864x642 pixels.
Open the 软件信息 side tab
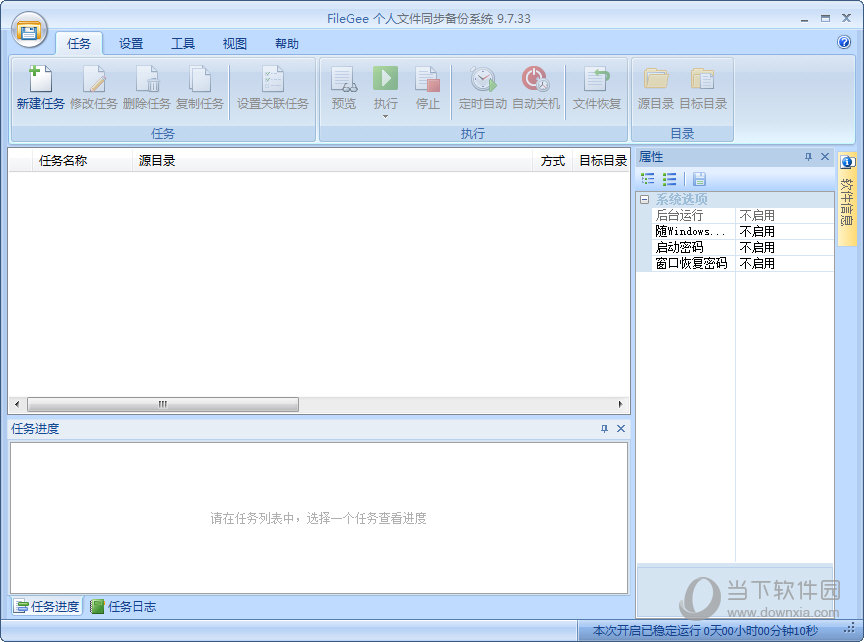coord(847,199)
